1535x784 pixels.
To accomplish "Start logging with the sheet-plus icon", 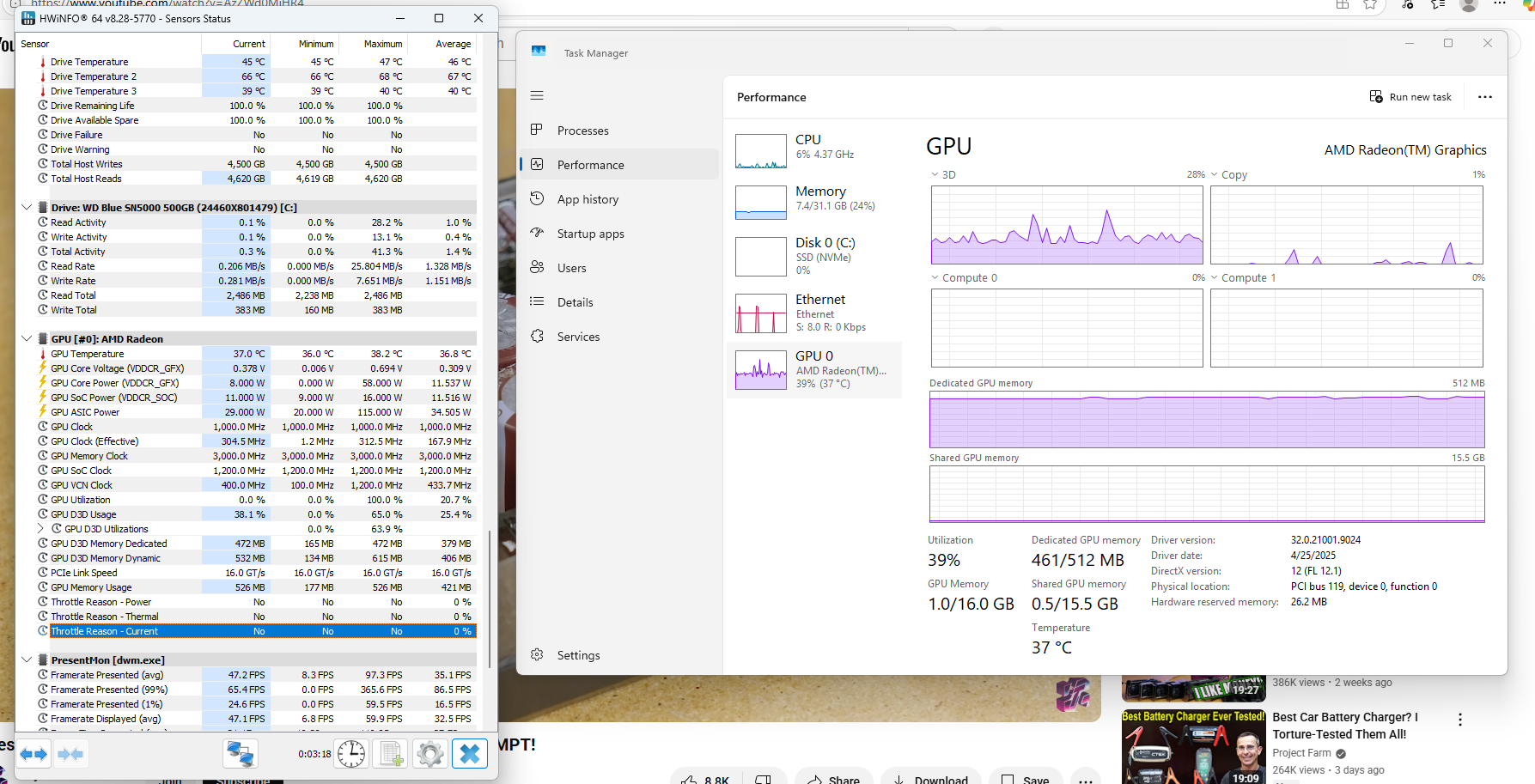I will 391,754.
